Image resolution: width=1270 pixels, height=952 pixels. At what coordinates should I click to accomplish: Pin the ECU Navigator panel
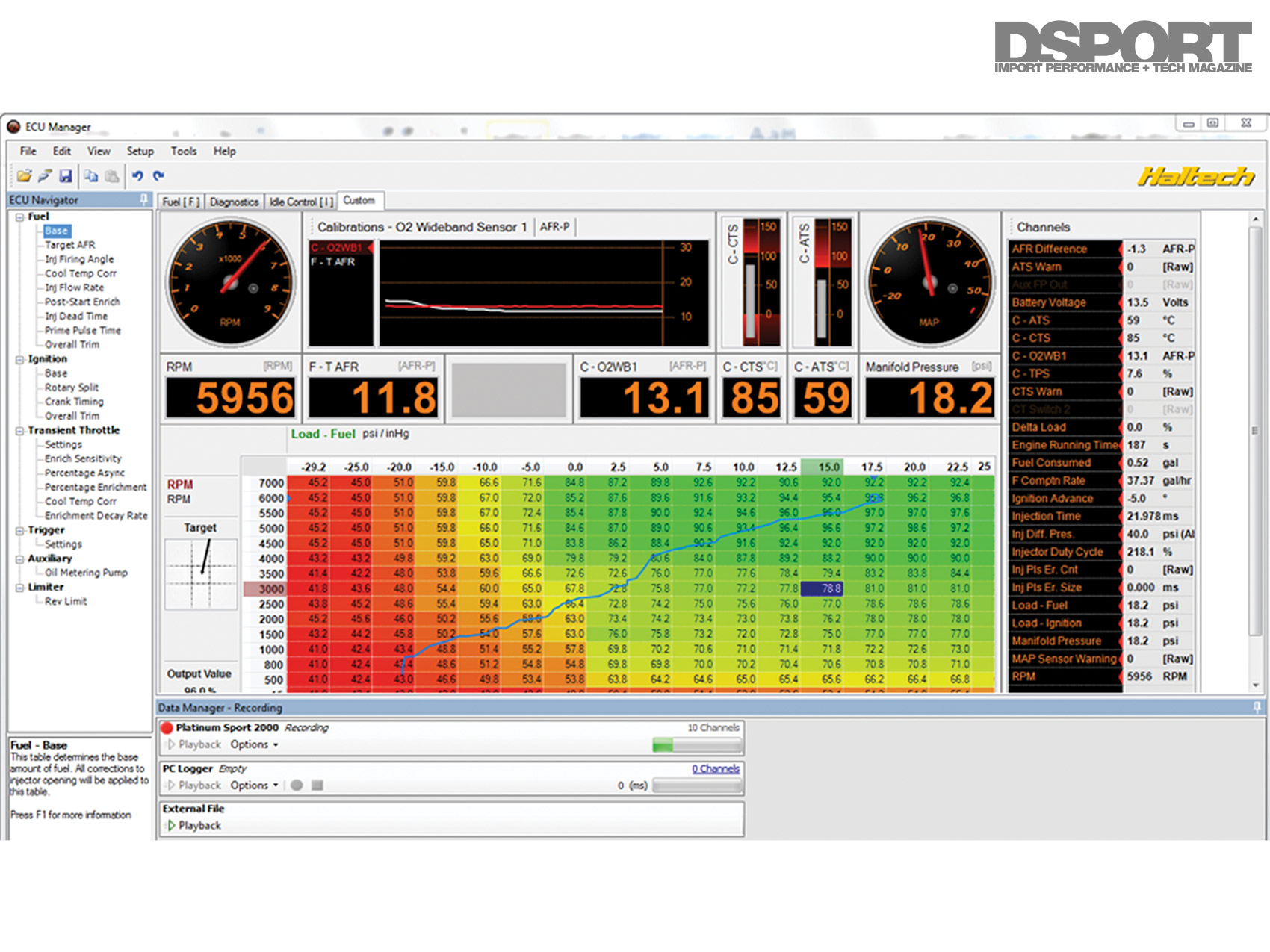pos(143,199)
